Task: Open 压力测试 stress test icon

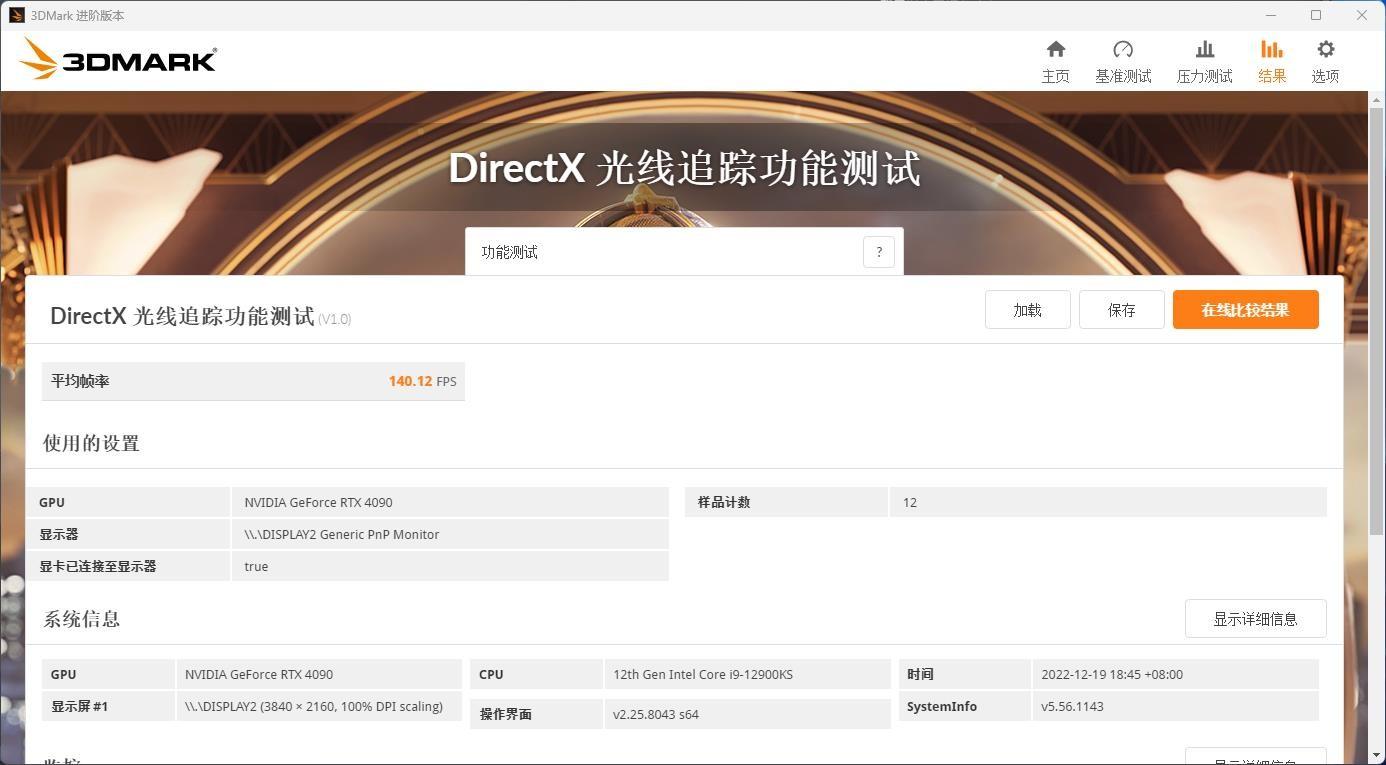Action: coord(1204,50)
